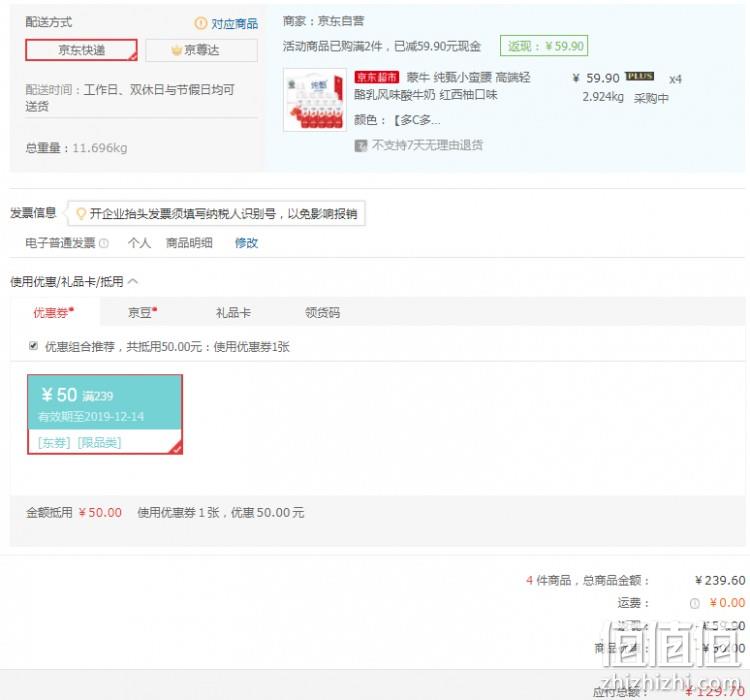This screenshot has width=750, height=700.
Task: Click freight value ¥0.00
Action: point(727,603)
